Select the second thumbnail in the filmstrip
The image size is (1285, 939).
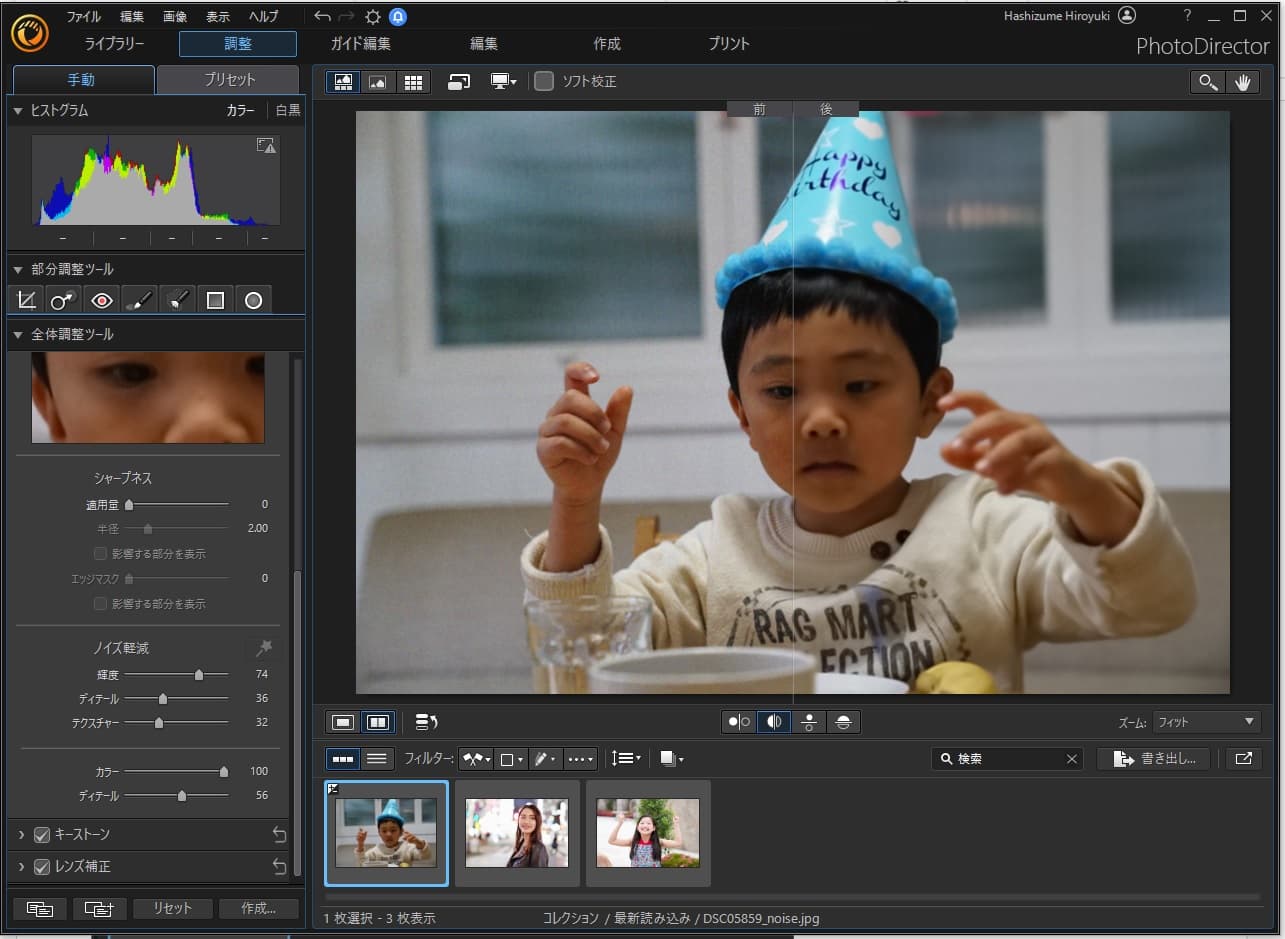[x=516, y=834]
